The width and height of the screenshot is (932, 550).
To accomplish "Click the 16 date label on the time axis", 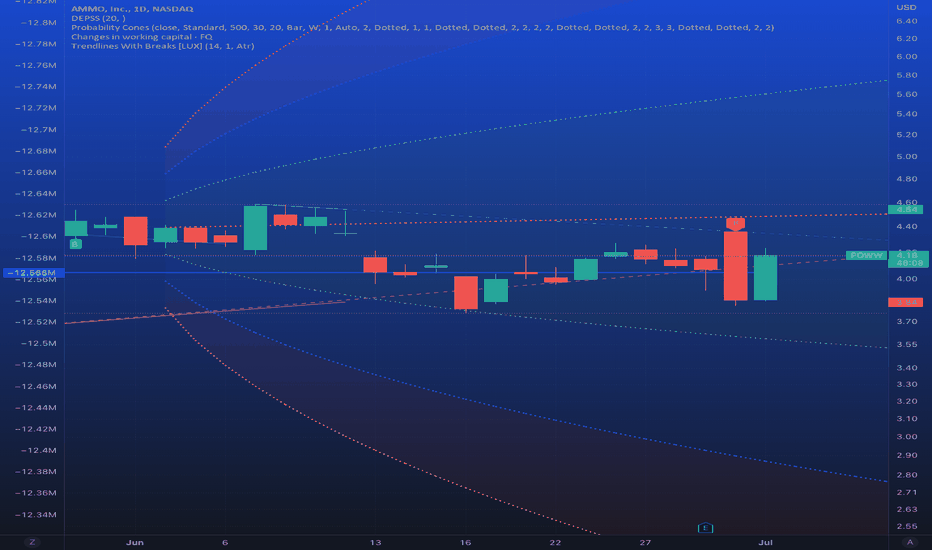I will (465, 542).
